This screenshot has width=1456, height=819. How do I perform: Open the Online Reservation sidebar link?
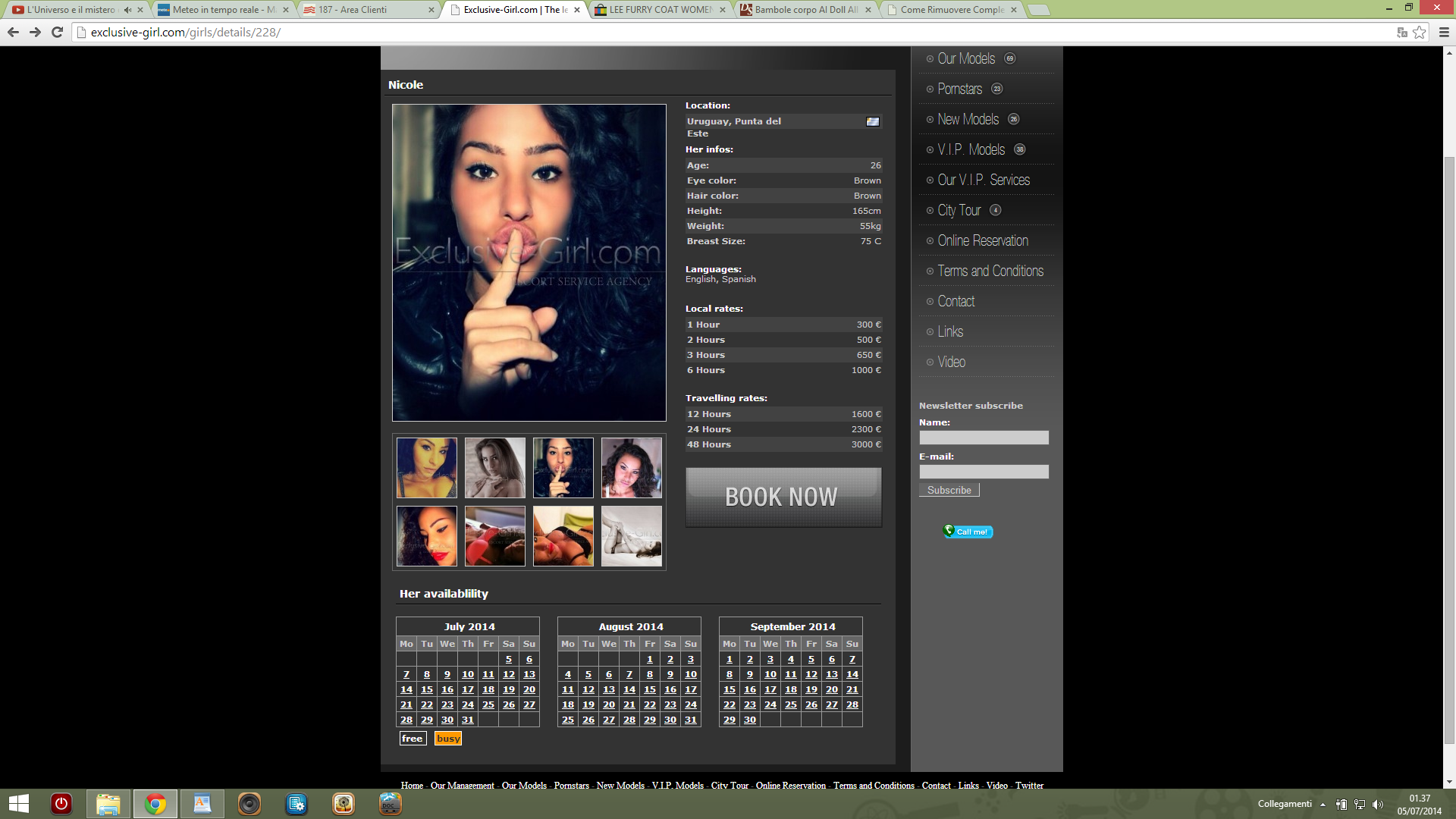(982, 240)
